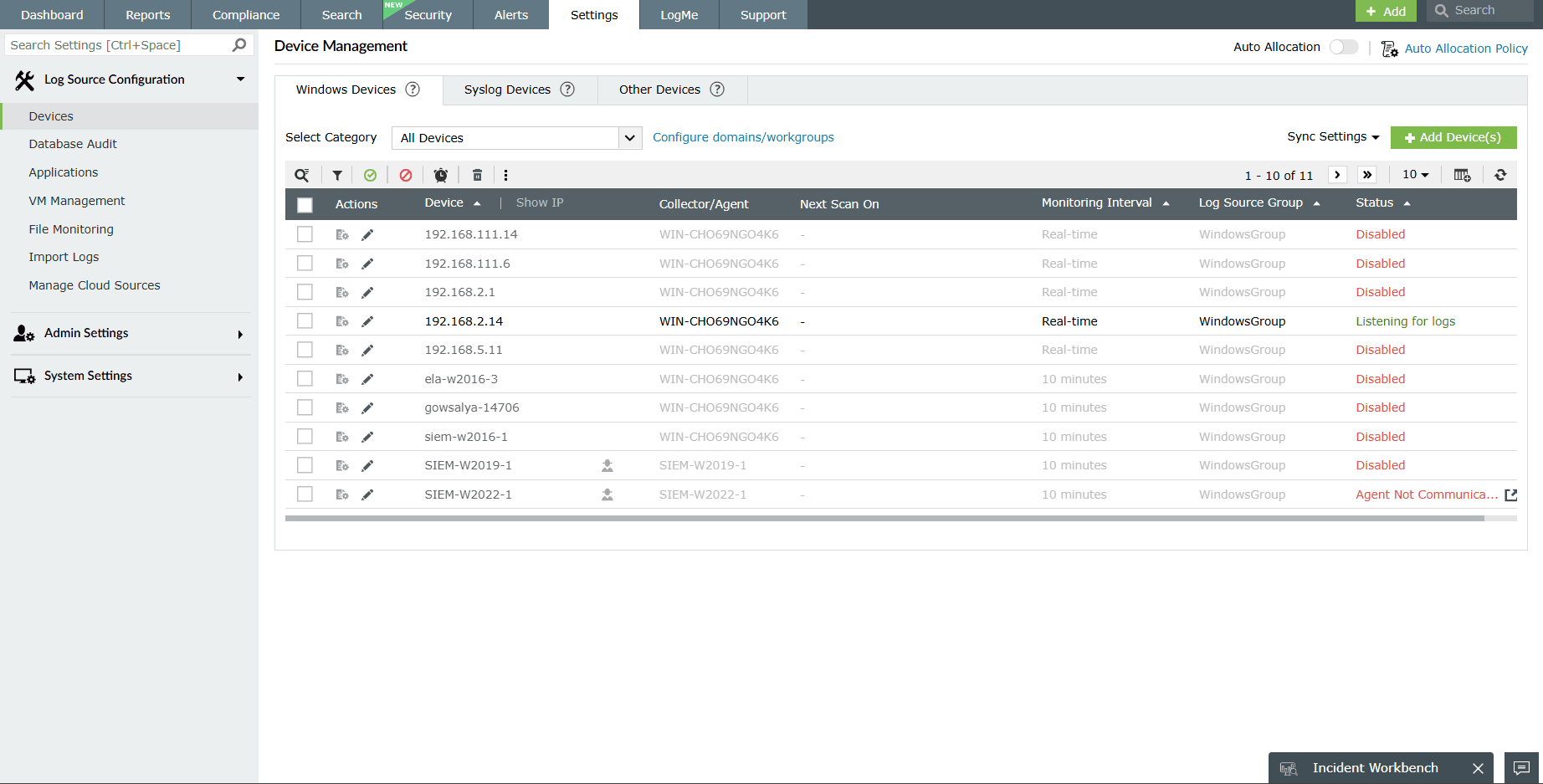Filter devices using the funnel icon
The image size is (1543, 784).
337,174
